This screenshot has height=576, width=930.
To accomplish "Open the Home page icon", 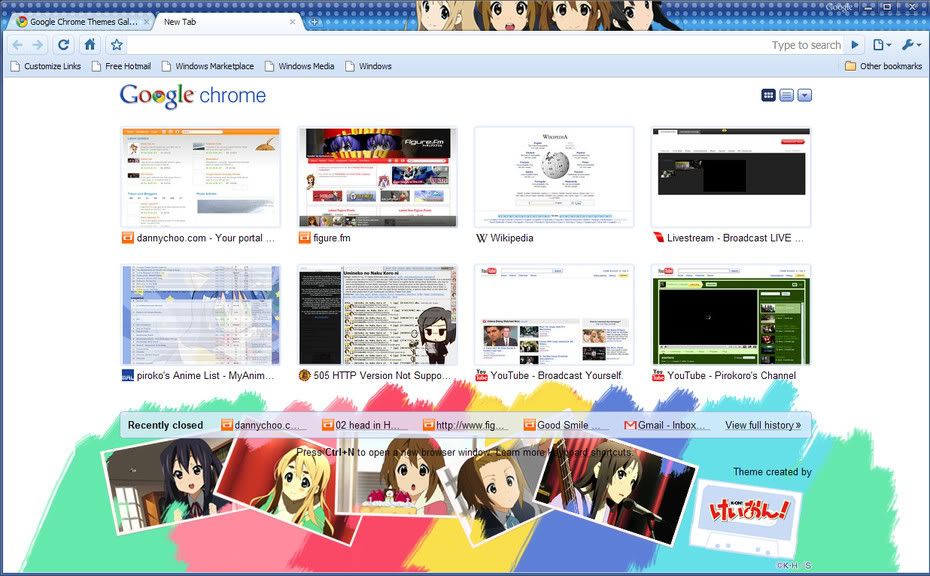I will pyautogui.click(x=90, y=44).
